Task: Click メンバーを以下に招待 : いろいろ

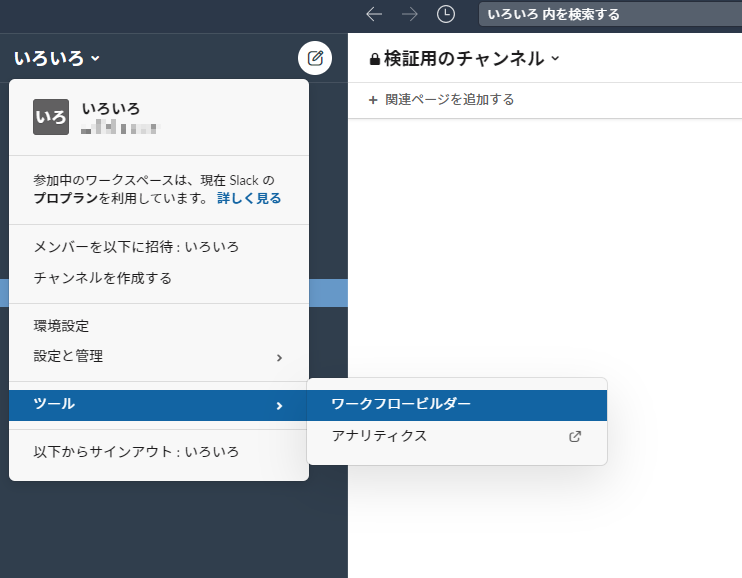Action: [159, 247]
